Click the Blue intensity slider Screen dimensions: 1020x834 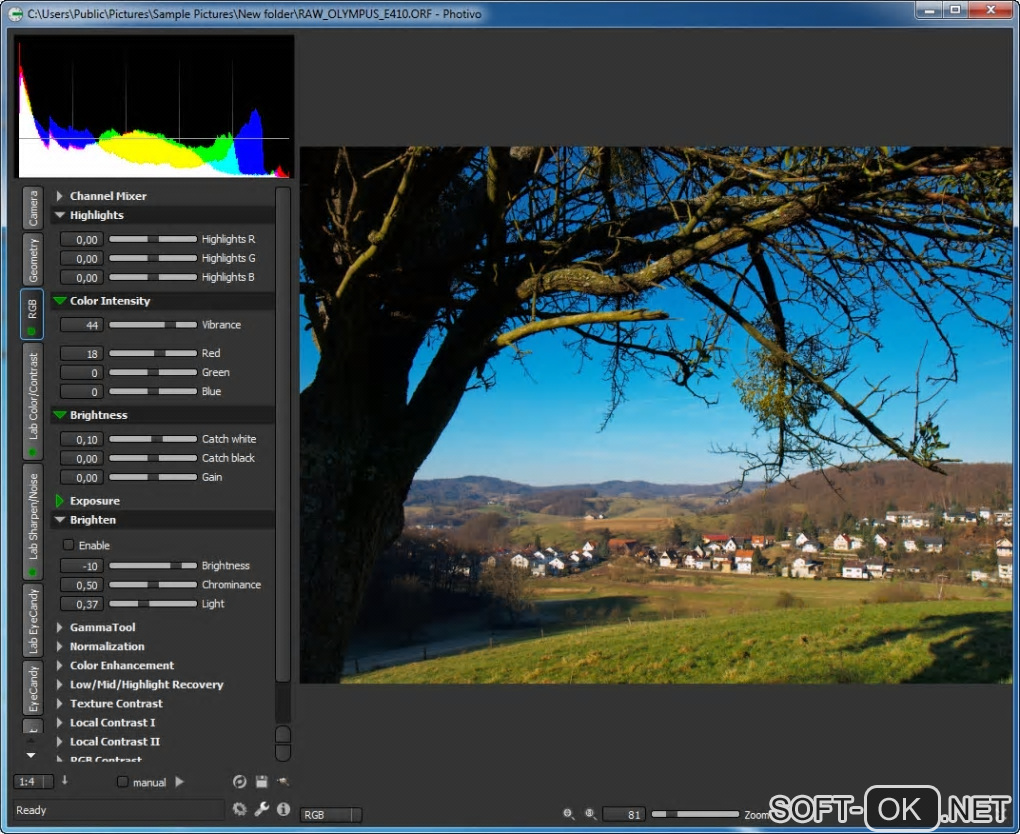coord(153,392)
